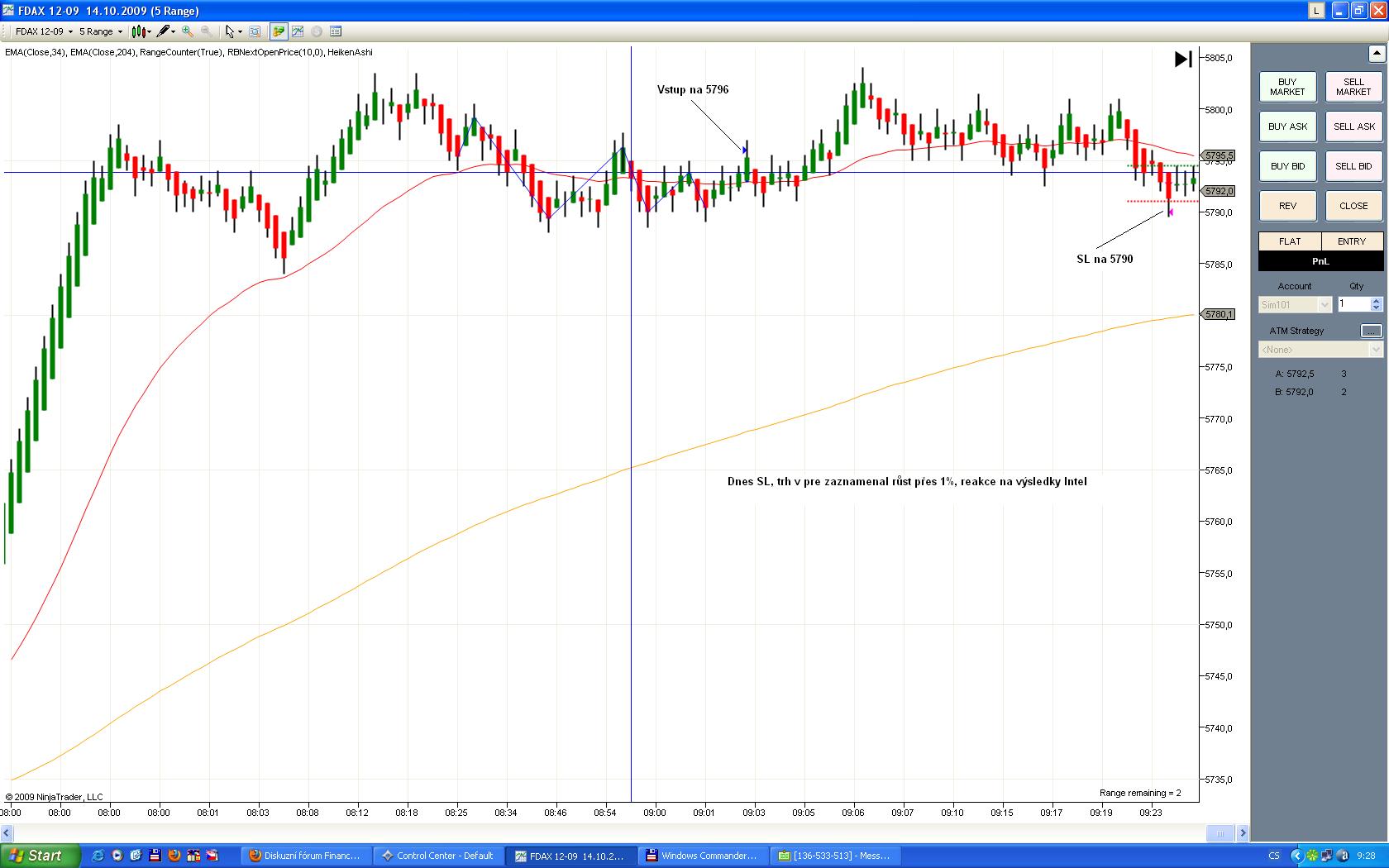Click the horizontal scrollbar thumb below chart
The image size is (1389, 868).
coord(1220,832)
